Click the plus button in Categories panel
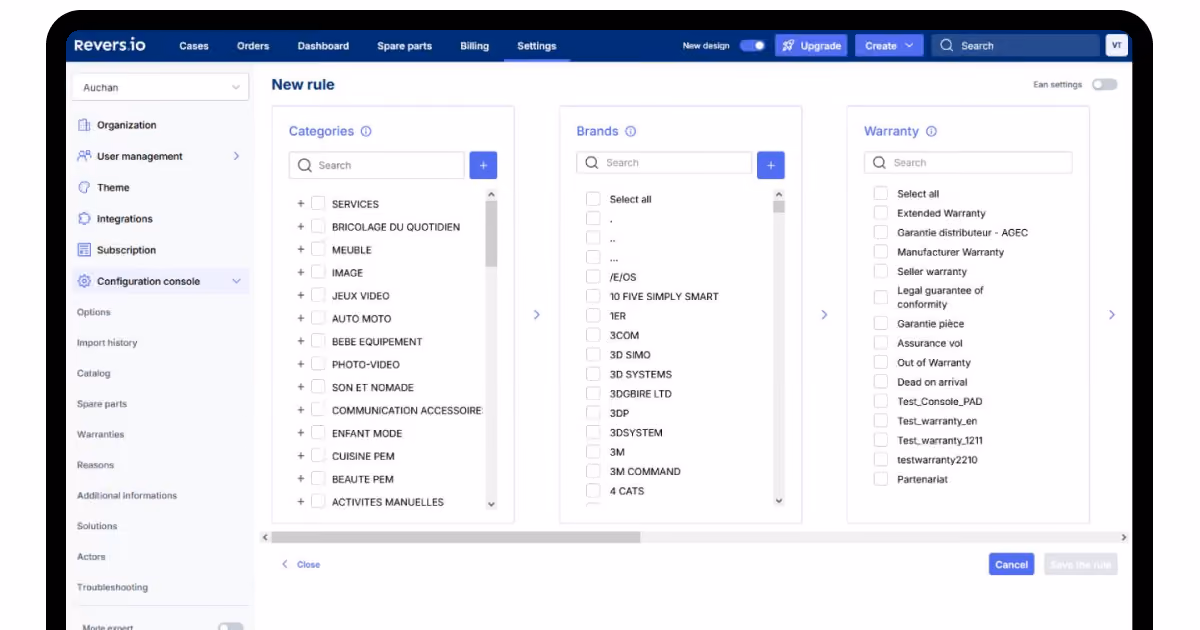This screenshot has width=1200, height=630. [483, 165]
